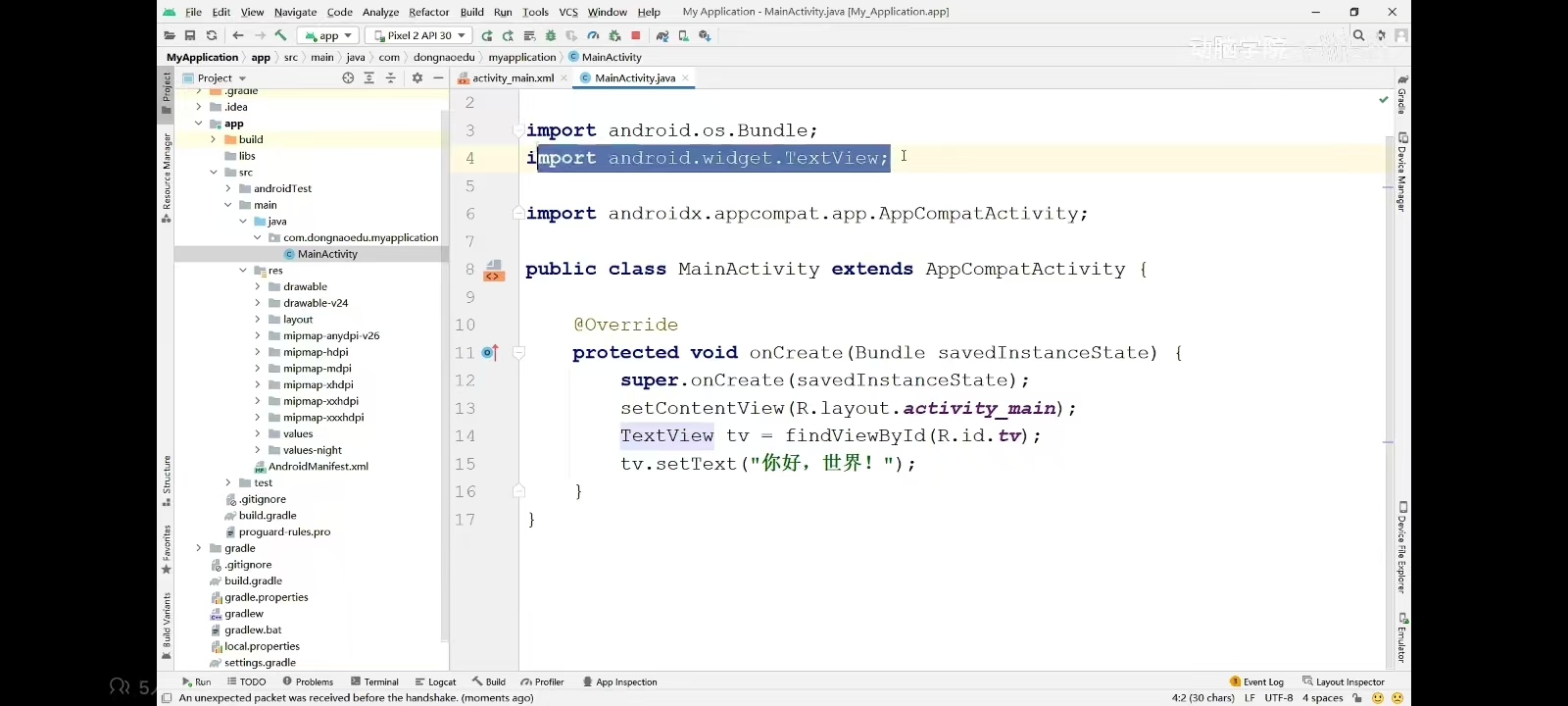Click Sync Project with Gradle Files icon
1568x706 pixels.
pyautogui.click(x=662, y=35)
